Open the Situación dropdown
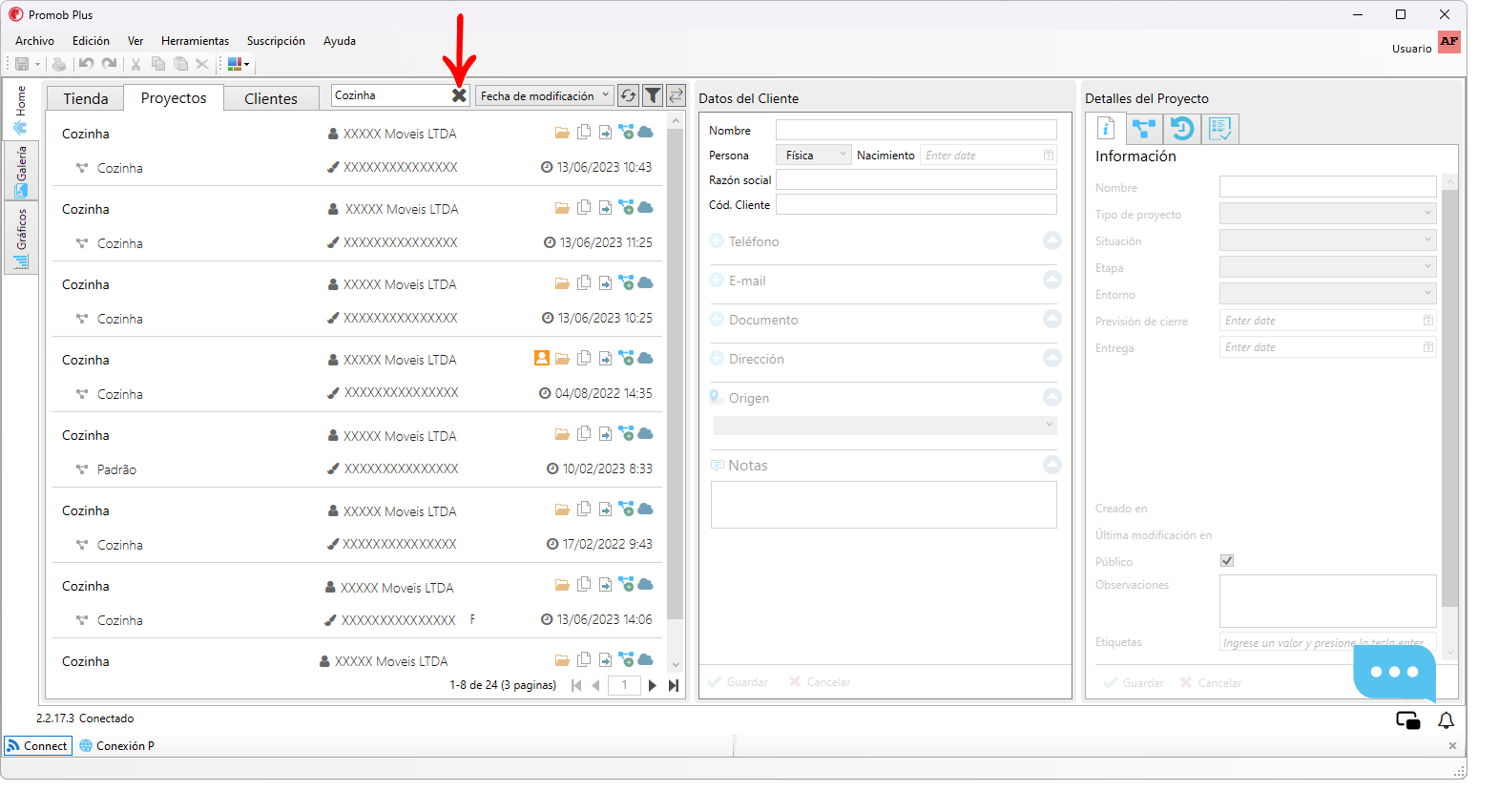 (x=1327, y=240)
